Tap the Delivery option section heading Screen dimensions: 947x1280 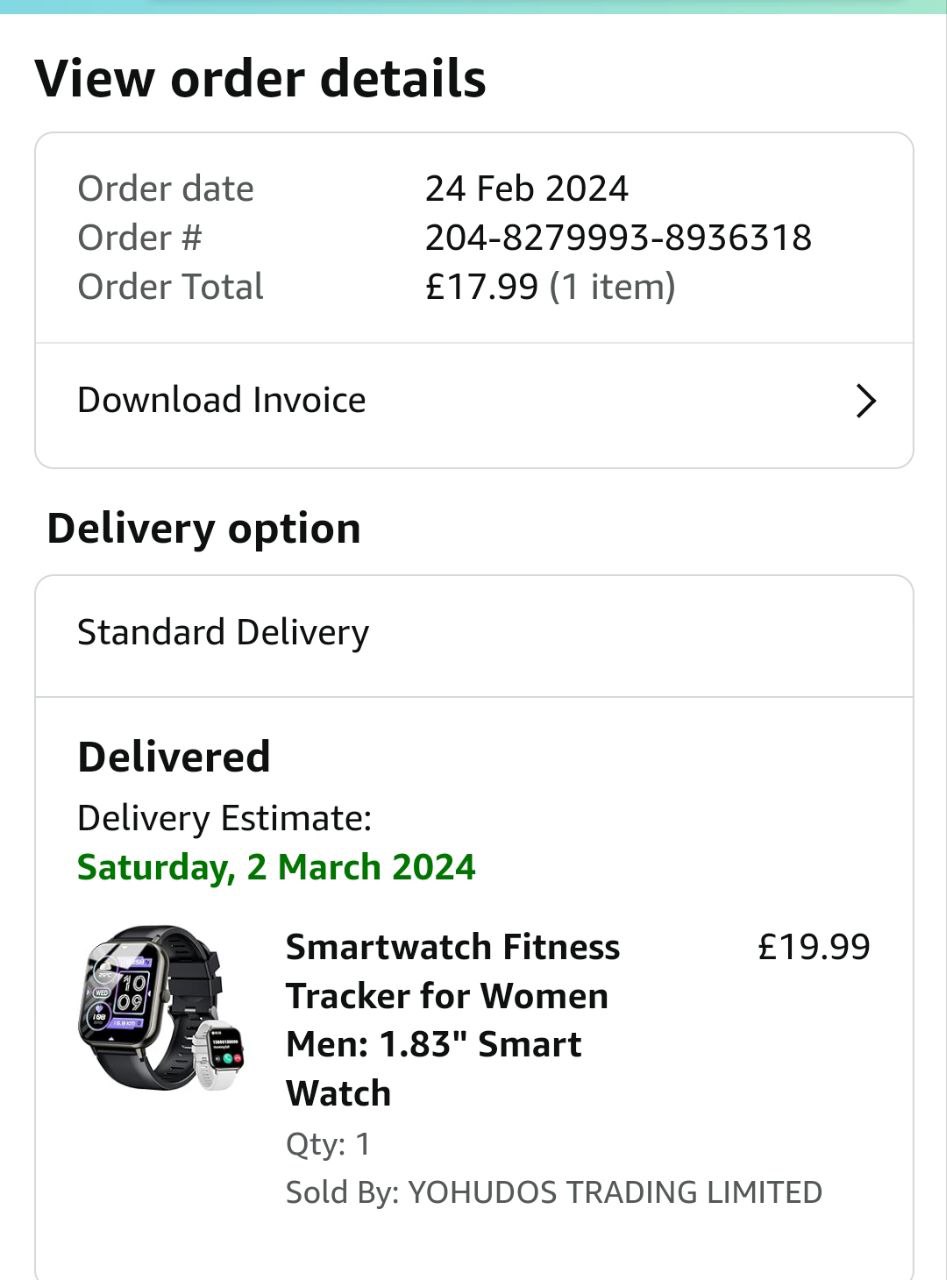click(204, 528)
